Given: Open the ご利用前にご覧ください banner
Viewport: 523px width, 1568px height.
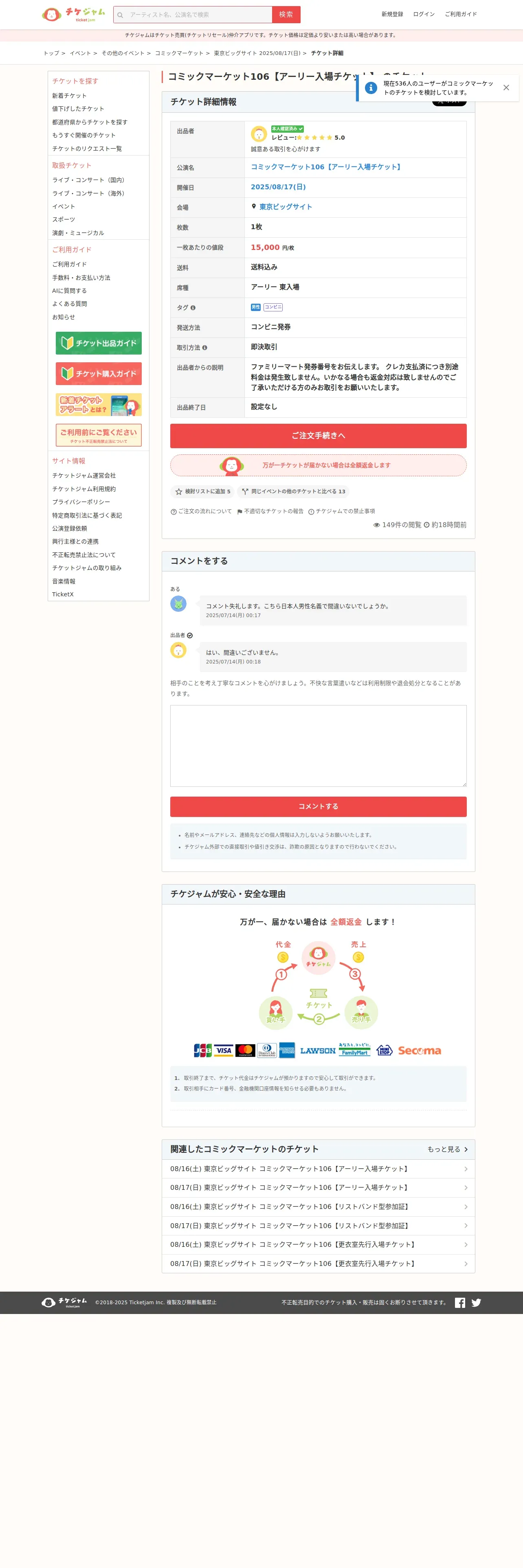Looking at the screenshot, I should (99, 435).
